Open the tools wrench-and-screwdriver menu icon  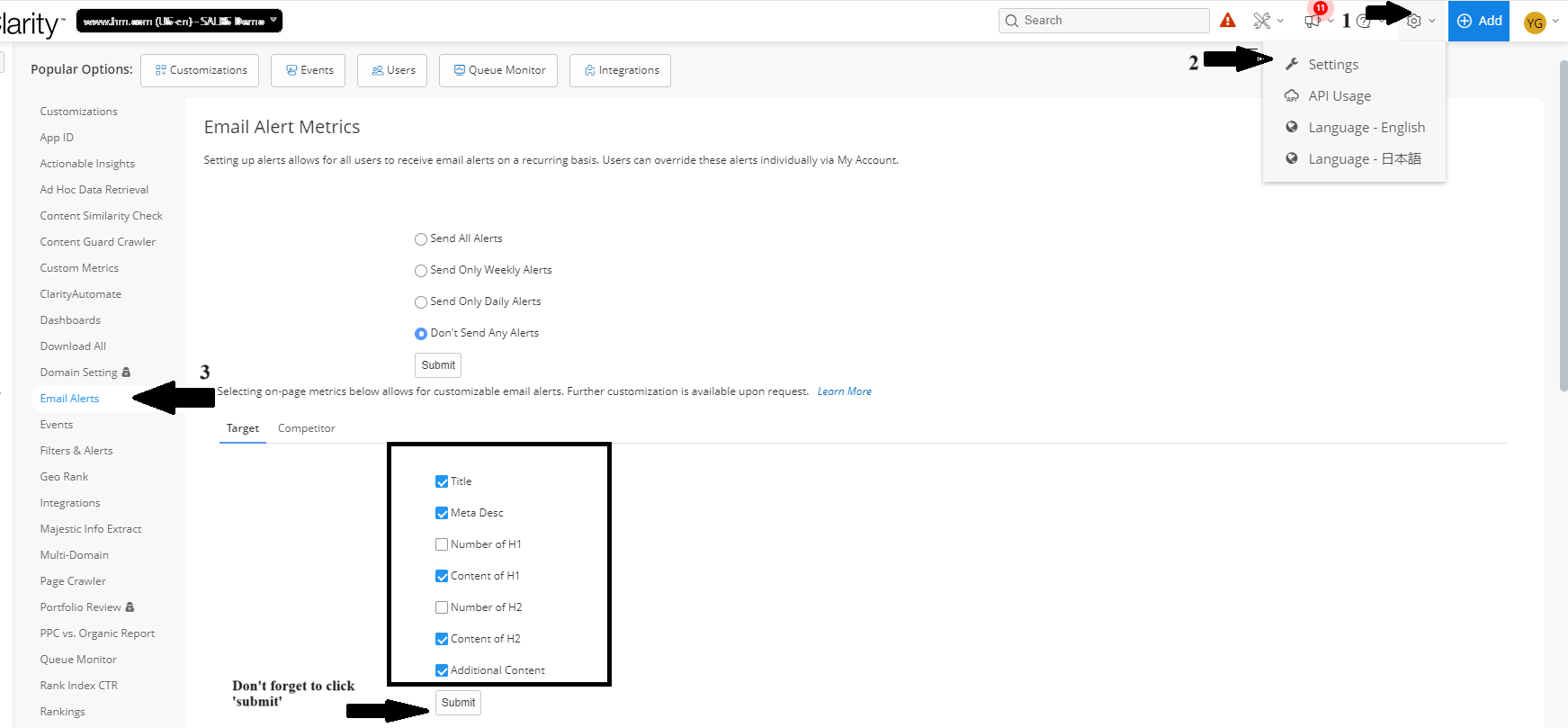(x=1262, y=21)
